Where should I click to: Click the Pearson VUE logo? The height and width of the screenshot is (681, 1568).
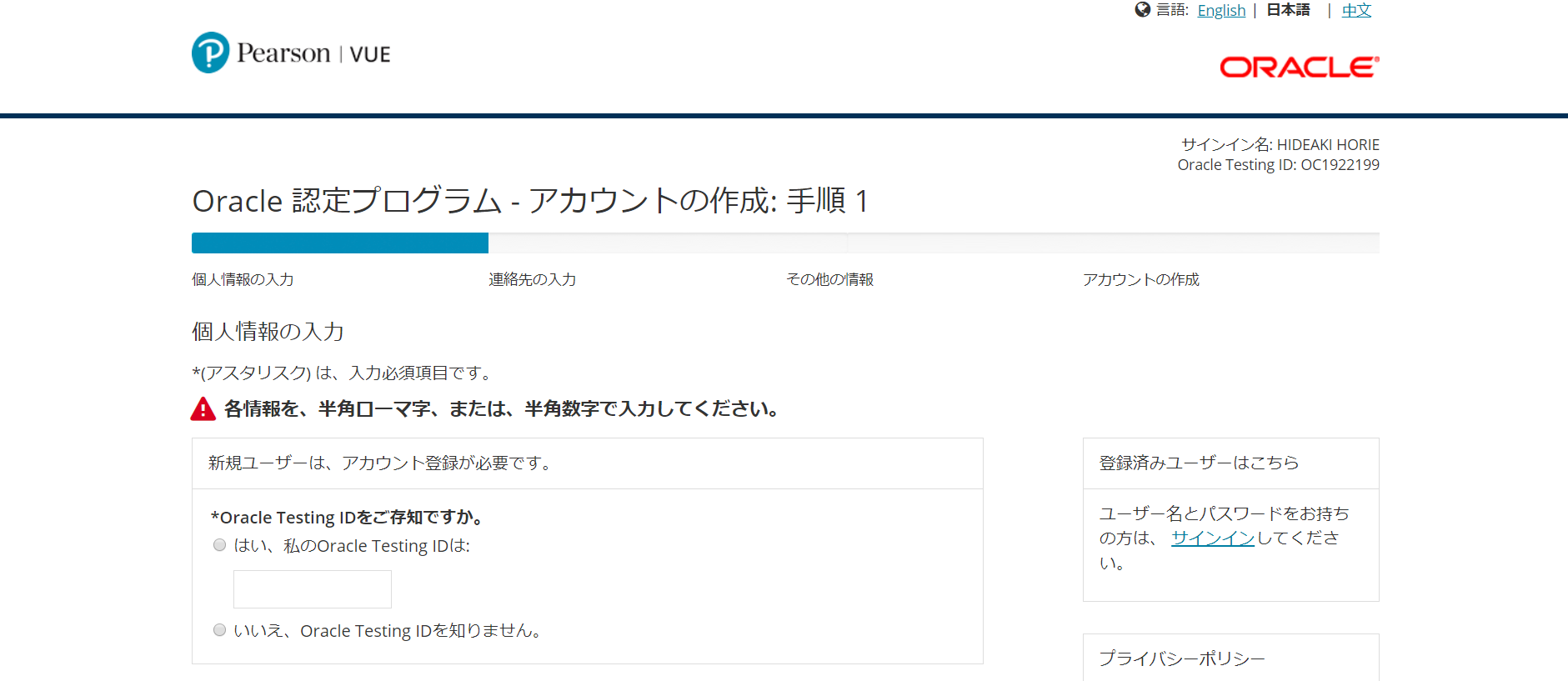click(291, 53)
